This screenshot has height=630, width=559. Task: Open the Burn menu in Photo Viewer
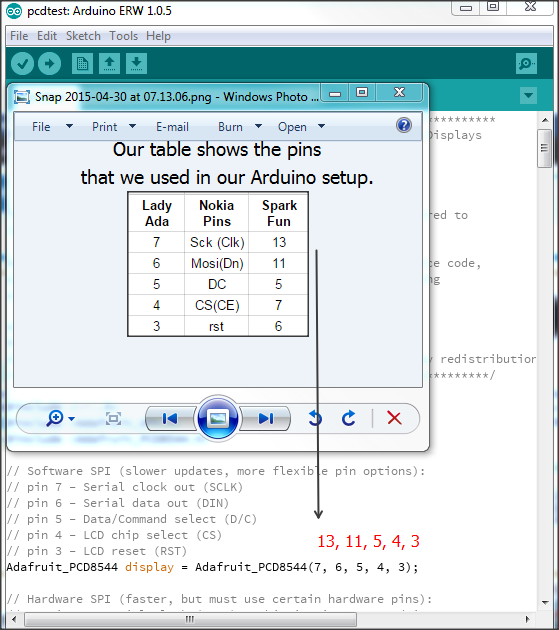(x=230, y=127)
